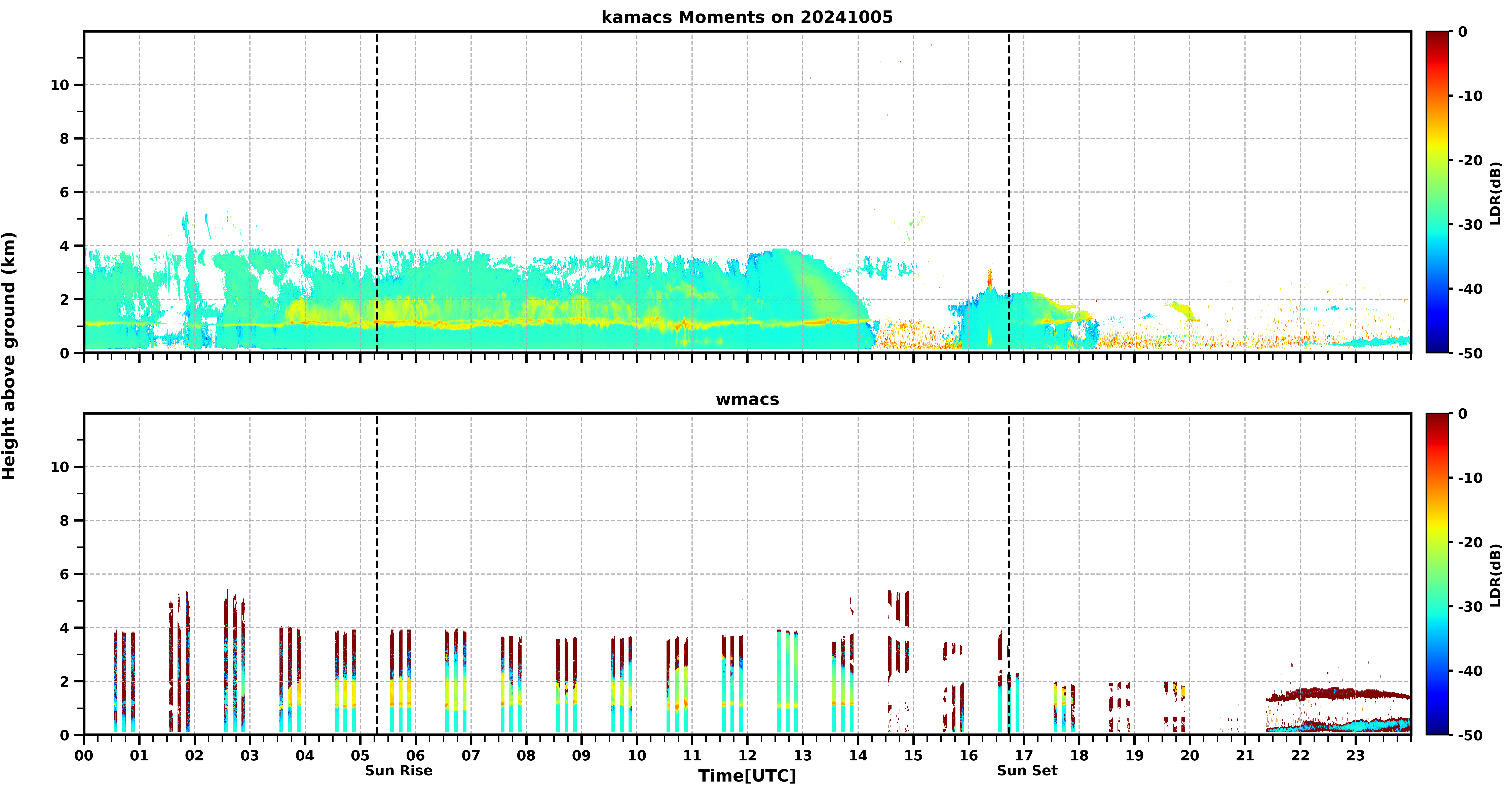This screenshot has height=795, width=1512.
Task: Click the '2' km tick on wmacs height axis
Action: [65, 682]
